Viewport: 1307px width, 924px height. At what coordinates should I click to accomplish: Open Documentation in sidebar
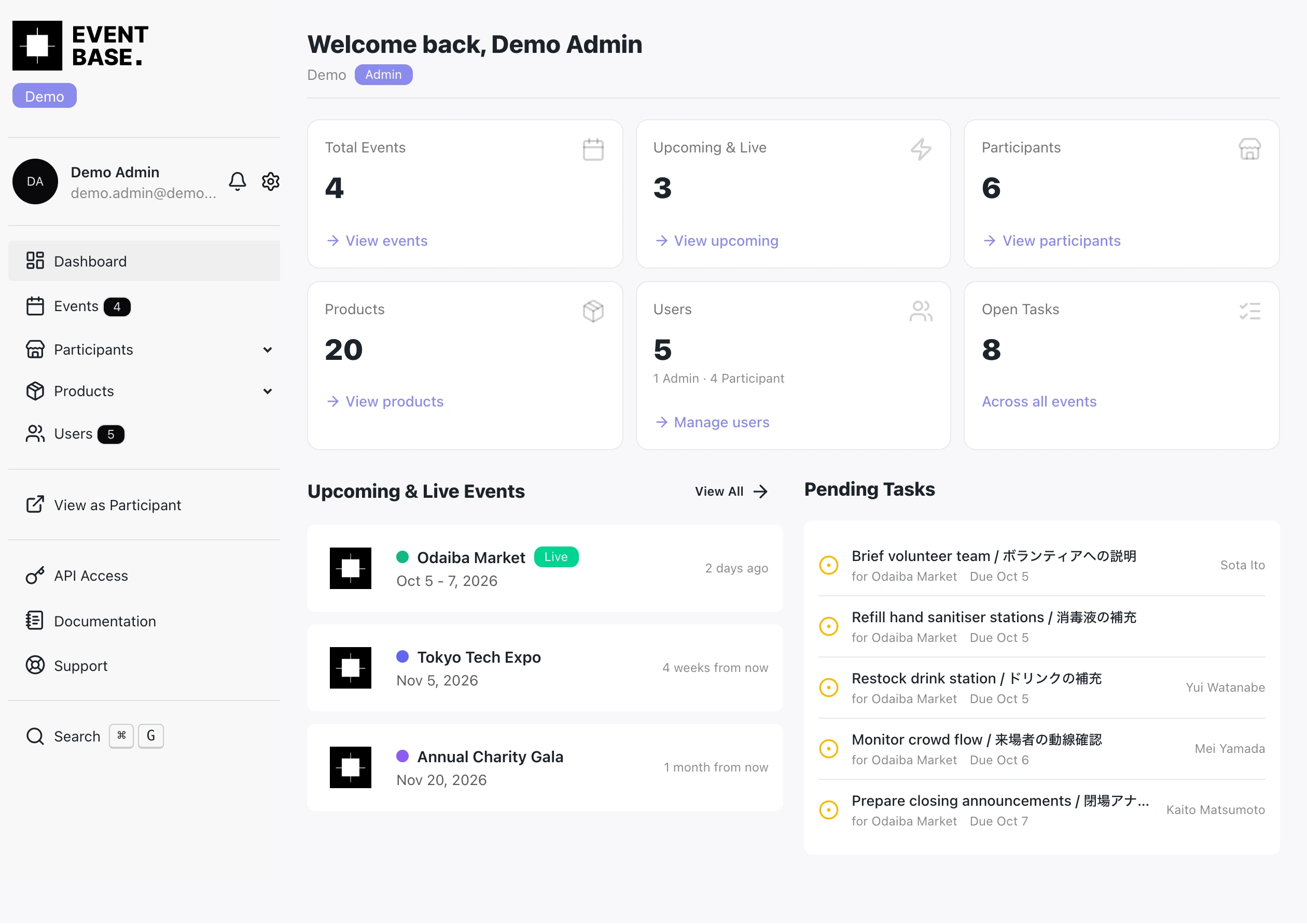click(x=144, y=621)
